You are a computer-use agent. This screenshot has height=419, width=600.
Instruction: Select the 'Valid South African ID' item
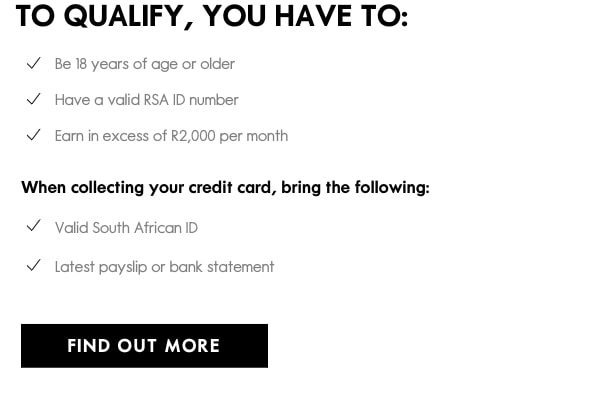point(126,228)
